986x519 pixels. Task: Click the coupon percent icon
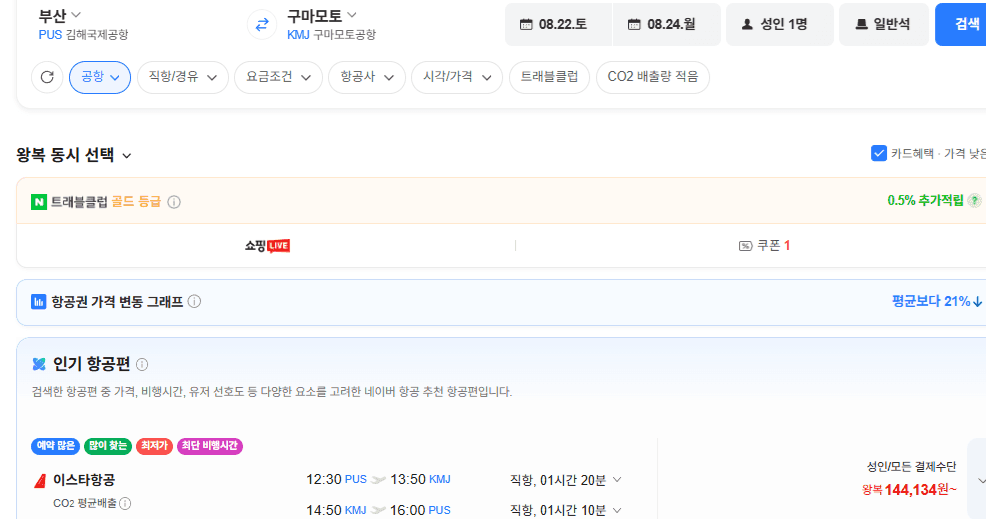[x=745, y=246]
